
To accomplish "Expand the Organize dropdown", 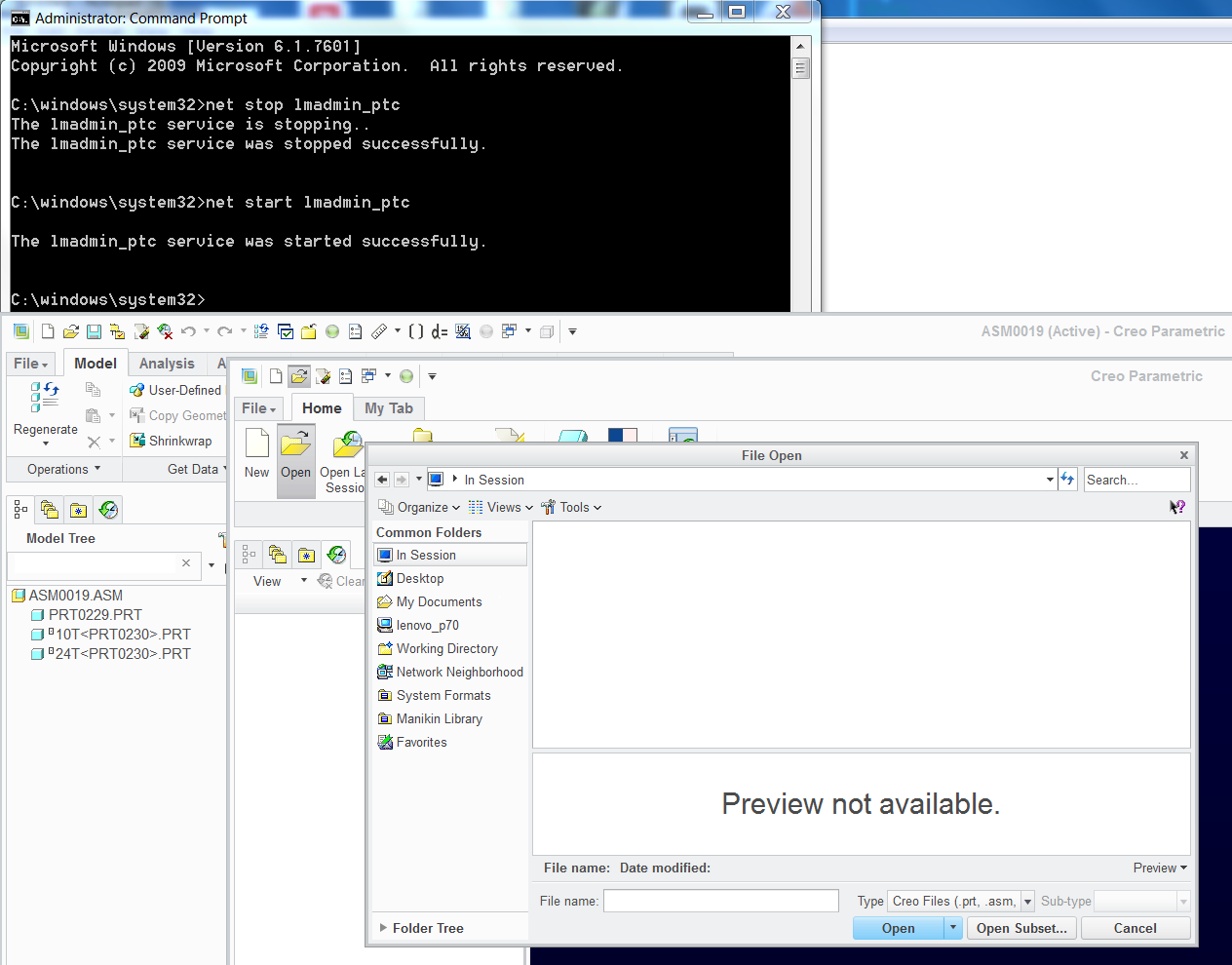I will [x=419, y=507].
